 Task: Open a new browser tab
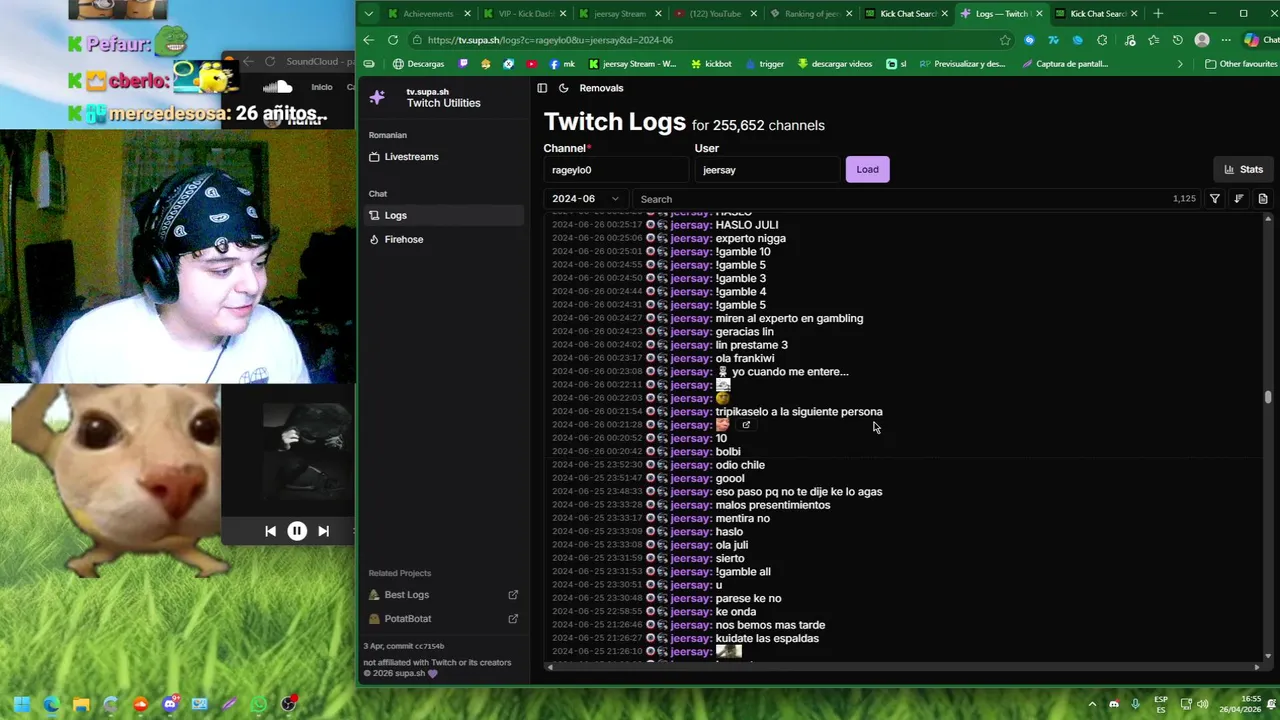point(1158,14)
